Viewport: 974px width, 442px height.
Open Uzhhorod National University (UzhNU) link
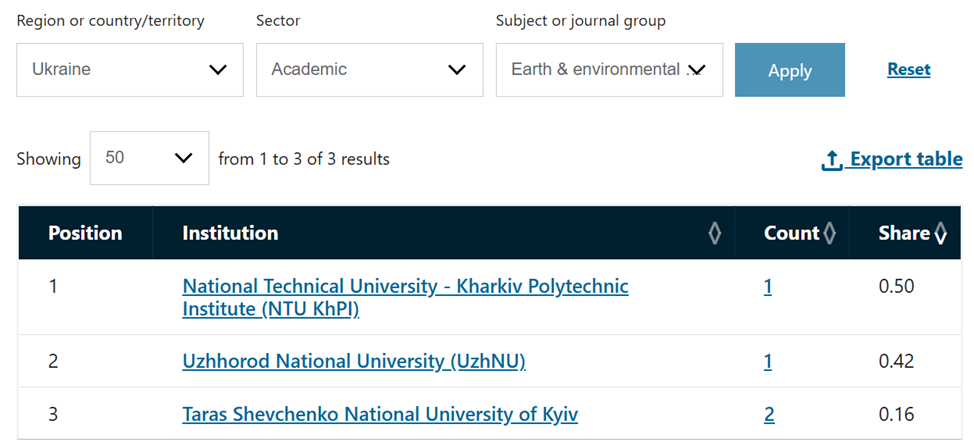[354, 361]
